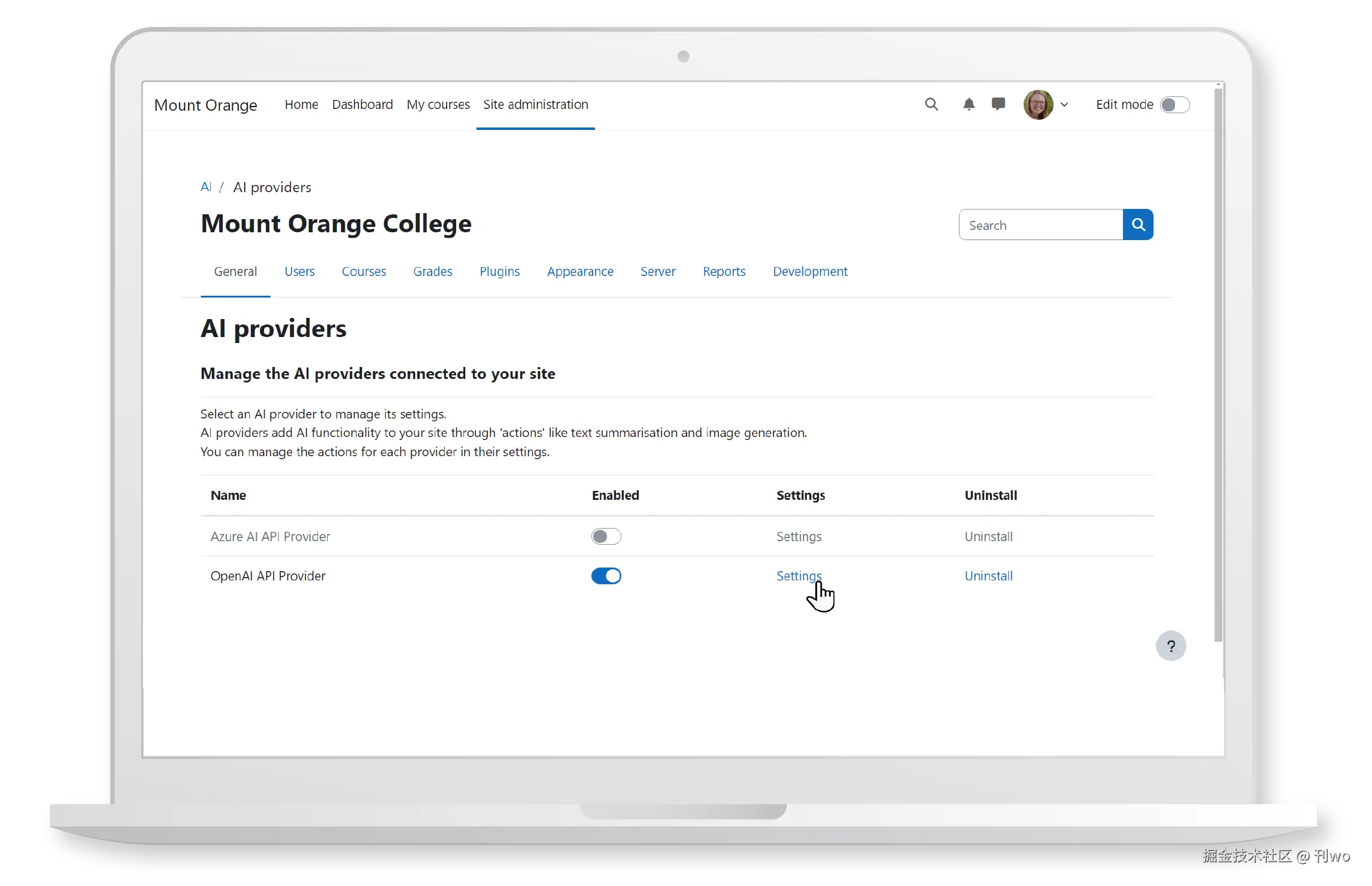The height and width of the screenshot is (886, 1372).
Task: Open the notifications bell icon
Action: click(x=969, y=104)
